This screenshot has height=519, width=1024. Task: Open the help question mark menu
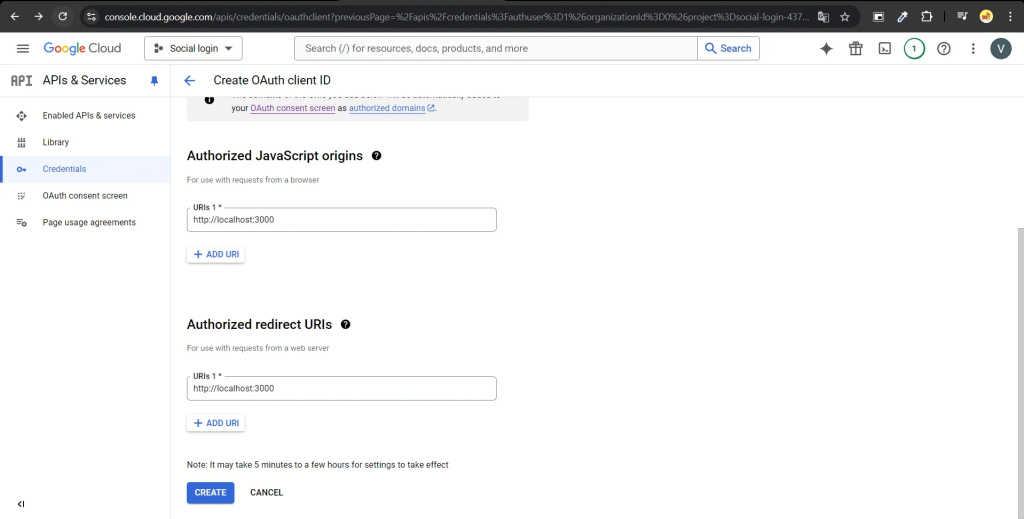click(943, 48)
